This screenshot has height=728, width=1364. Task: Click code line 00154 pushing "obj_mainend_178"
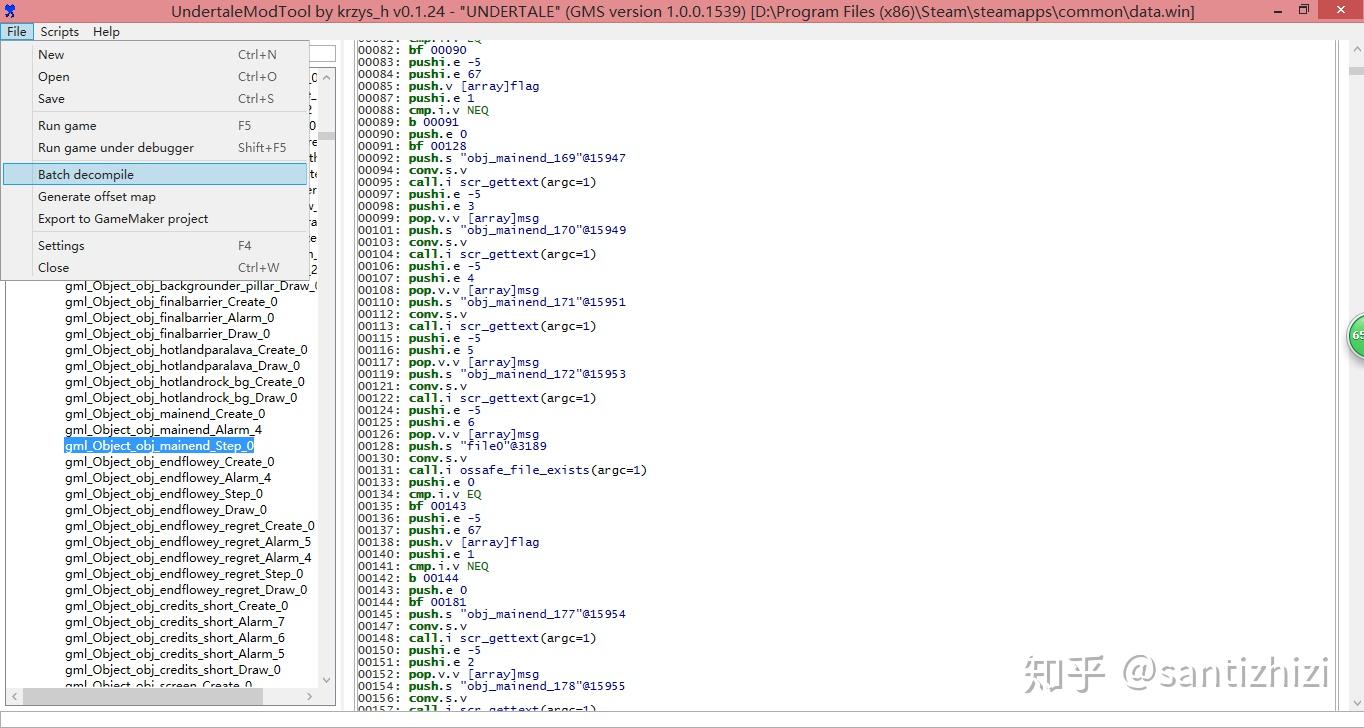[492, 686]
